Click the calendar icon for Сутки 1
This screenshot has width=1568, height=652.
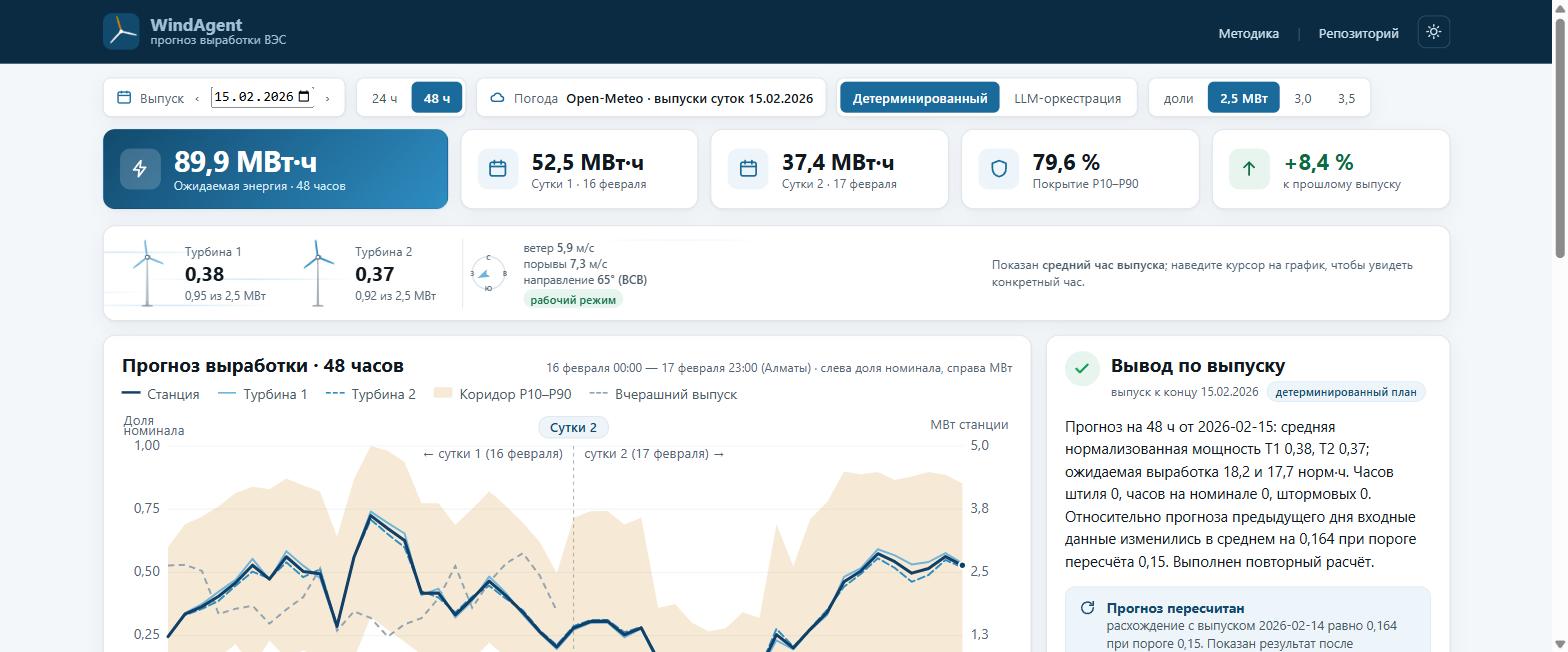[498, 169]
